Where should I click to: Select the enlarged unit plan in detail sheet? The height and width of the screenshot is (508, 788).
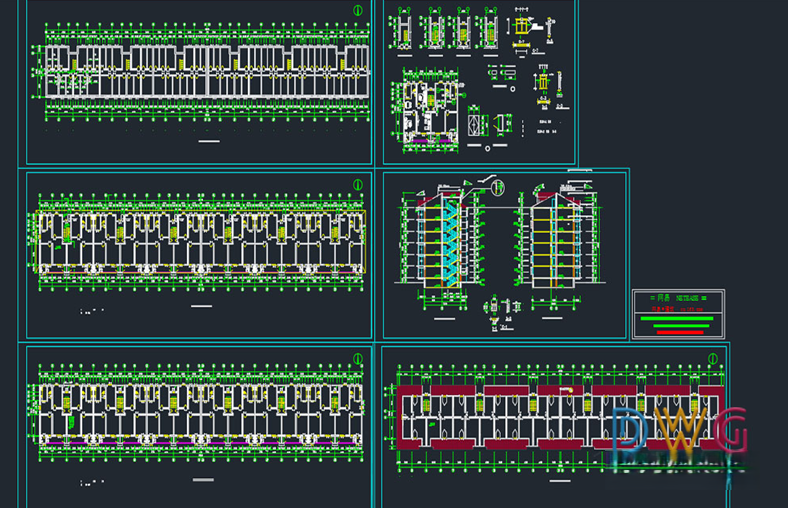click(427, 111)
